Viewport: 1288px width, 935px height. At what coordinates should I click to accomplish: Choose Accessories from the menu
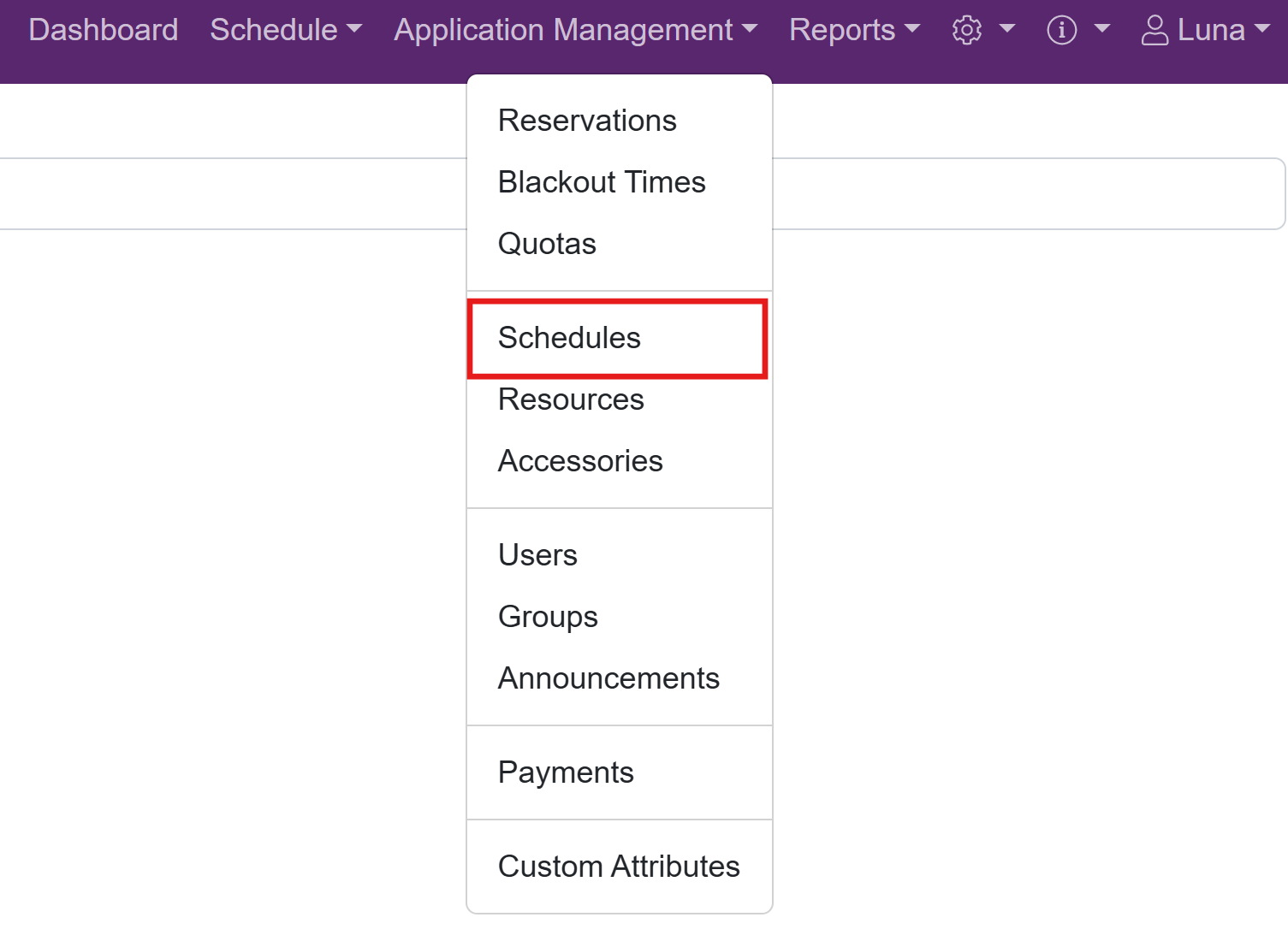pos(580,461)
